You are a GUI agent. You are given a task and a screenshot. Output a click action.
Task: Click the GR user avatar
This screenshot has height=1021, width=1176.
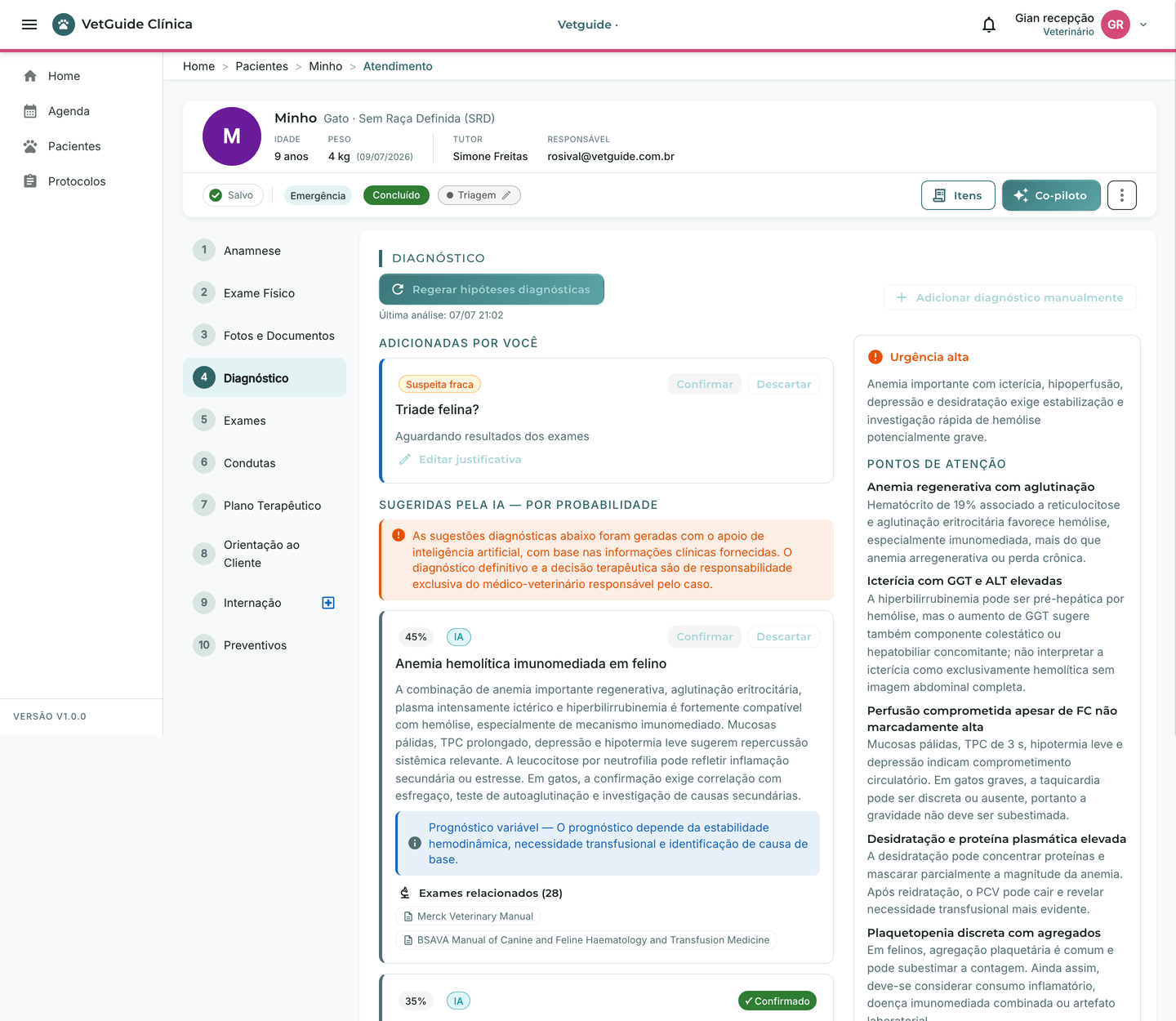coord(1116,25)
